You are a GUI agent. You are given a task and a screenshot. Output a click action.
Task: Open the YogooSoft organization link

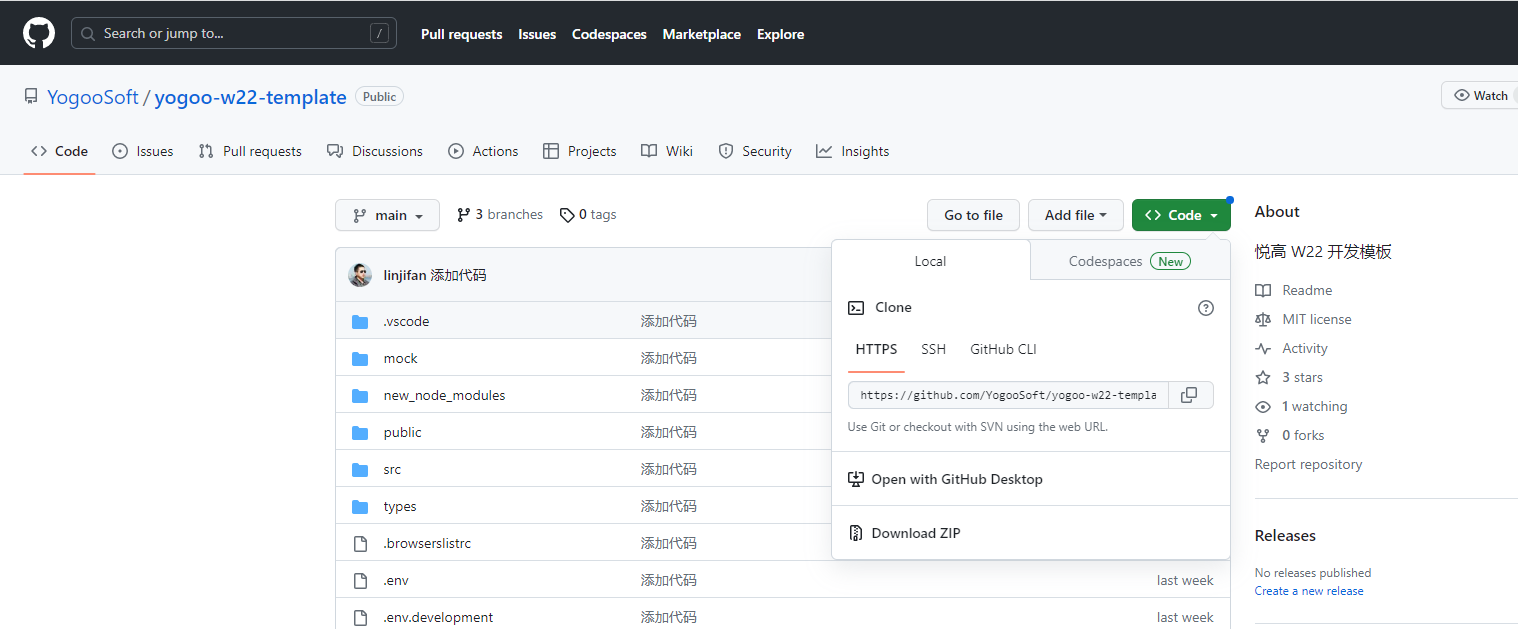click(x=92, y=96)
